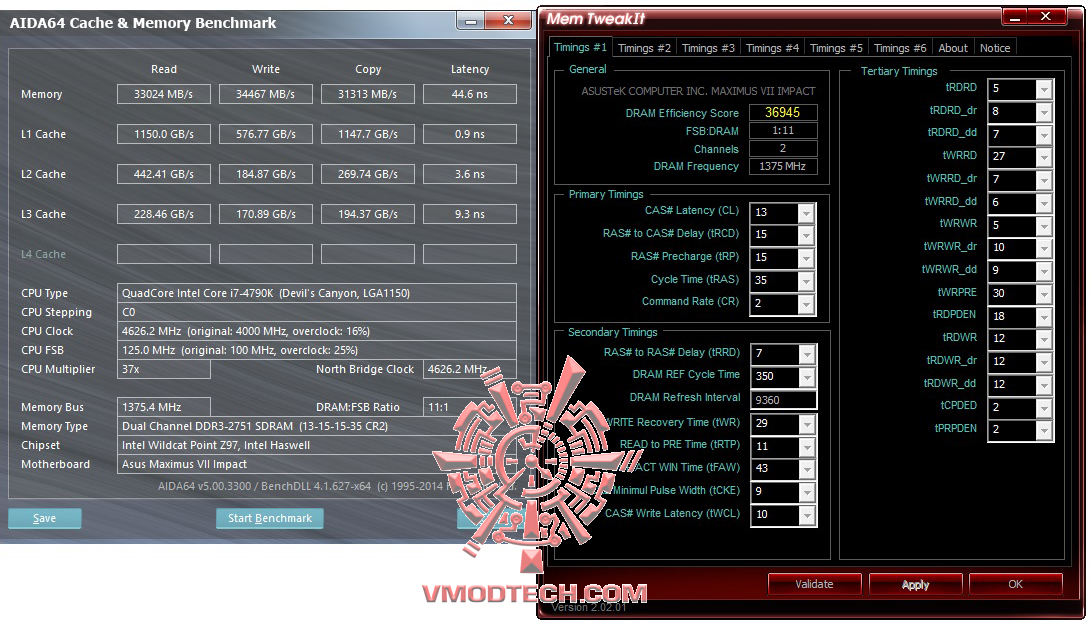Expand the tRDRD_dd dropdown
The width and height of the screenshot is (1090, 634).
(x=1043, y=135)
